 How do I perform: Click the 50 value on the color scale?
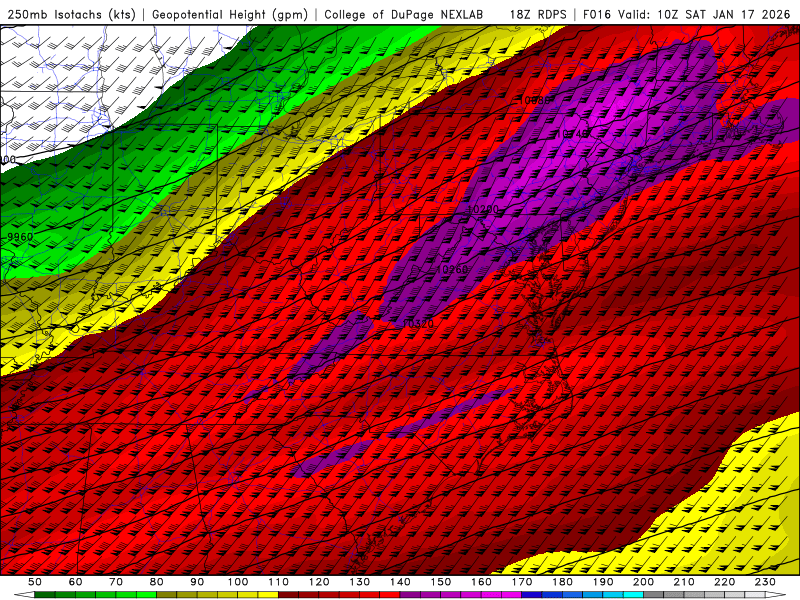tap(34, 582)
